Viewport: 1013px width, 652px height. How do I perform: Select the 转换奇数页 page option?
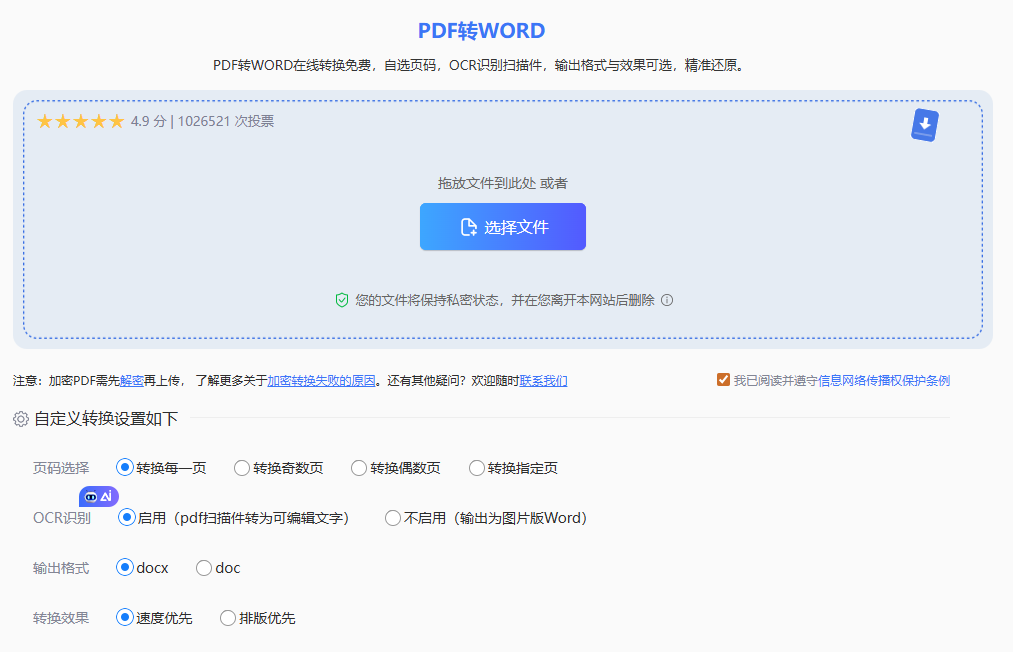(x=241, y=467)
